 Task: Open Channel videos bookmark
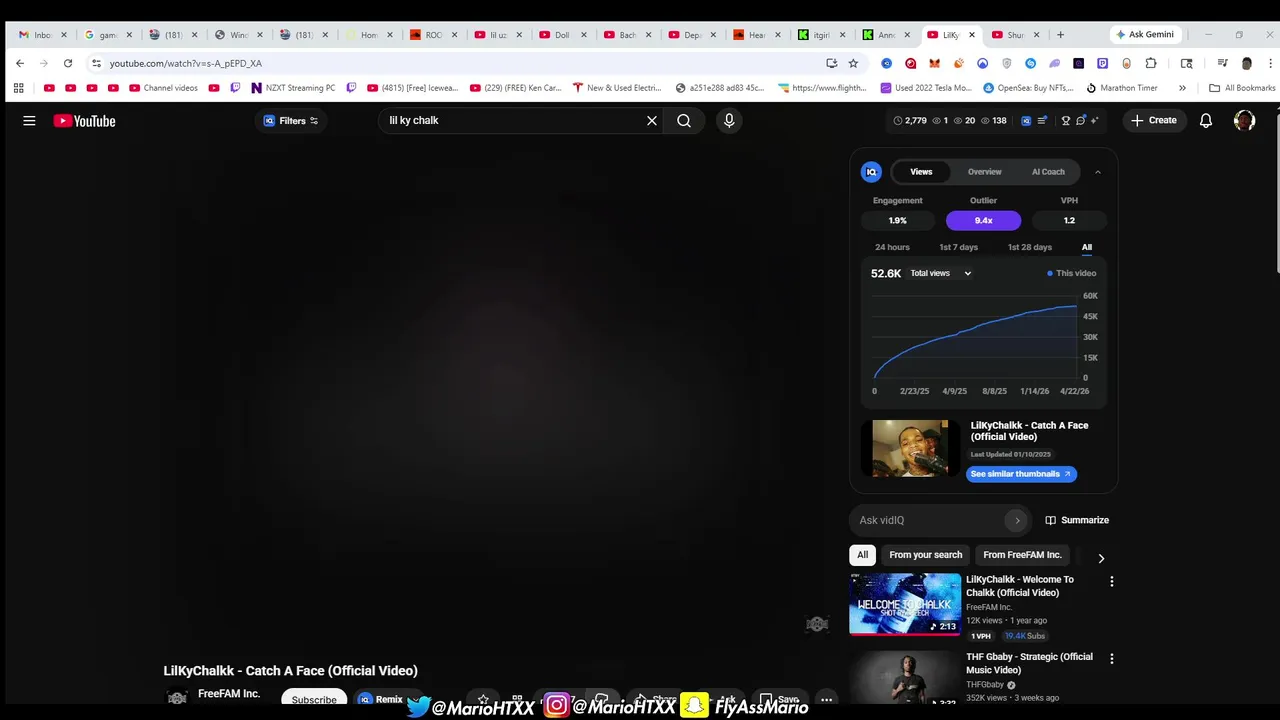[164, 88]
